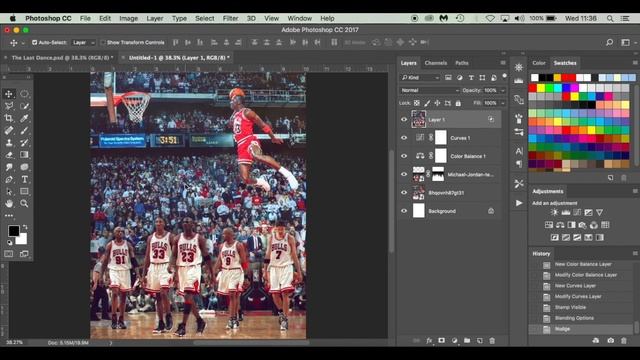Open Spotlight search in macOS menu bar
The height and width of the screenshot is (360, 640).
click(x=610, y=18)
